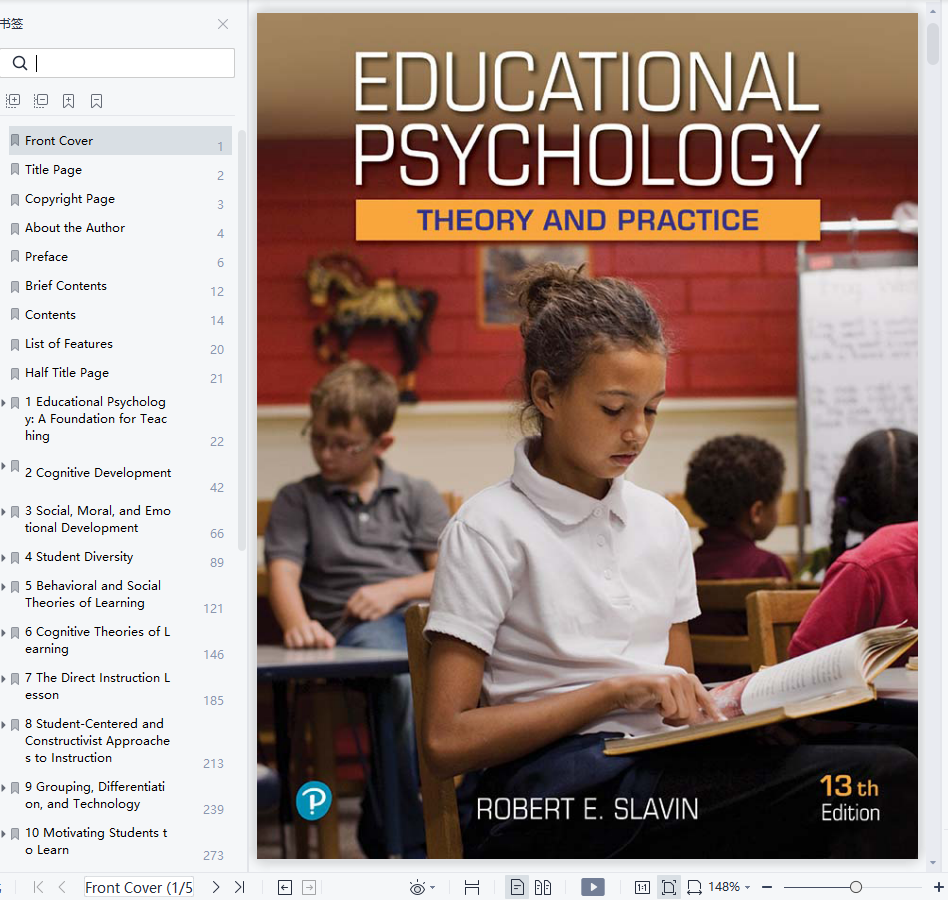Click the bookmark icon beside Brief Contents

(x=15, y=286)
